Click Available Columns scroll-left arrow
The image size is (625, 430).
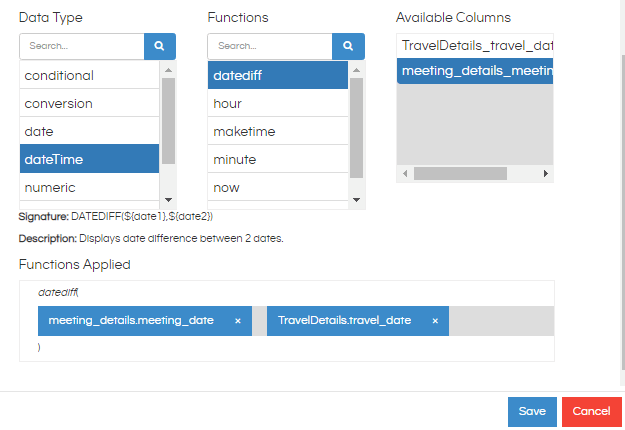click(x=405, y=174)
